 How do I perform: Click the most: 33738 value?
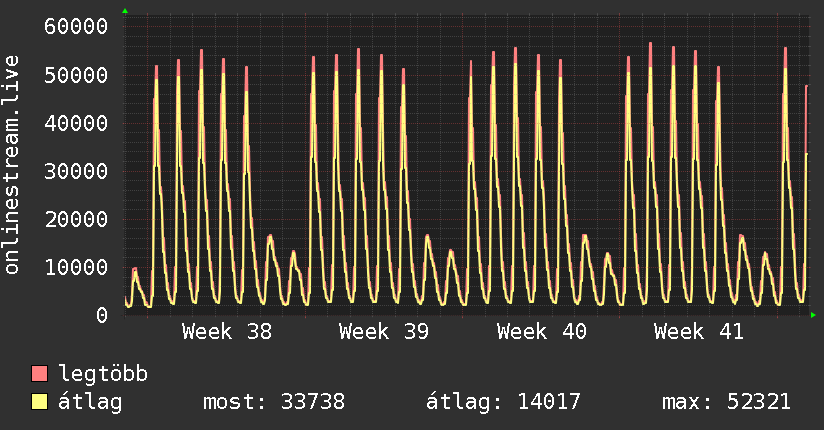click(x=274, y=402)
